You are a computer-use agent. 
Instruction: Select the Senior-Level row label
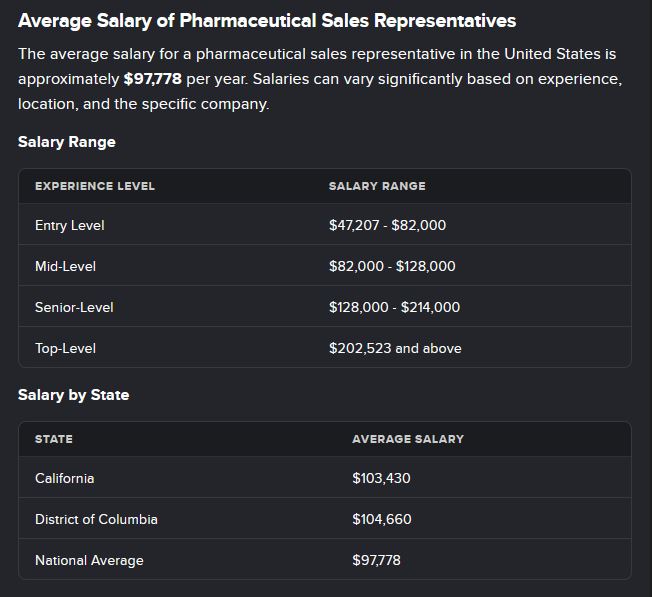click(x=74, y=307)
